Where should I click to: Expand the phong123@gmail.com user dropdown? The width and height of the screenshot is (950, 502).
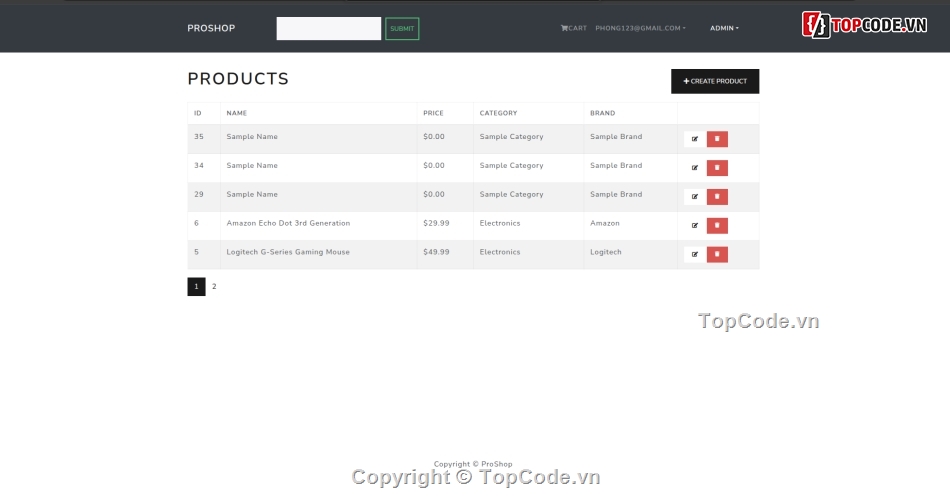click(640, 28)
